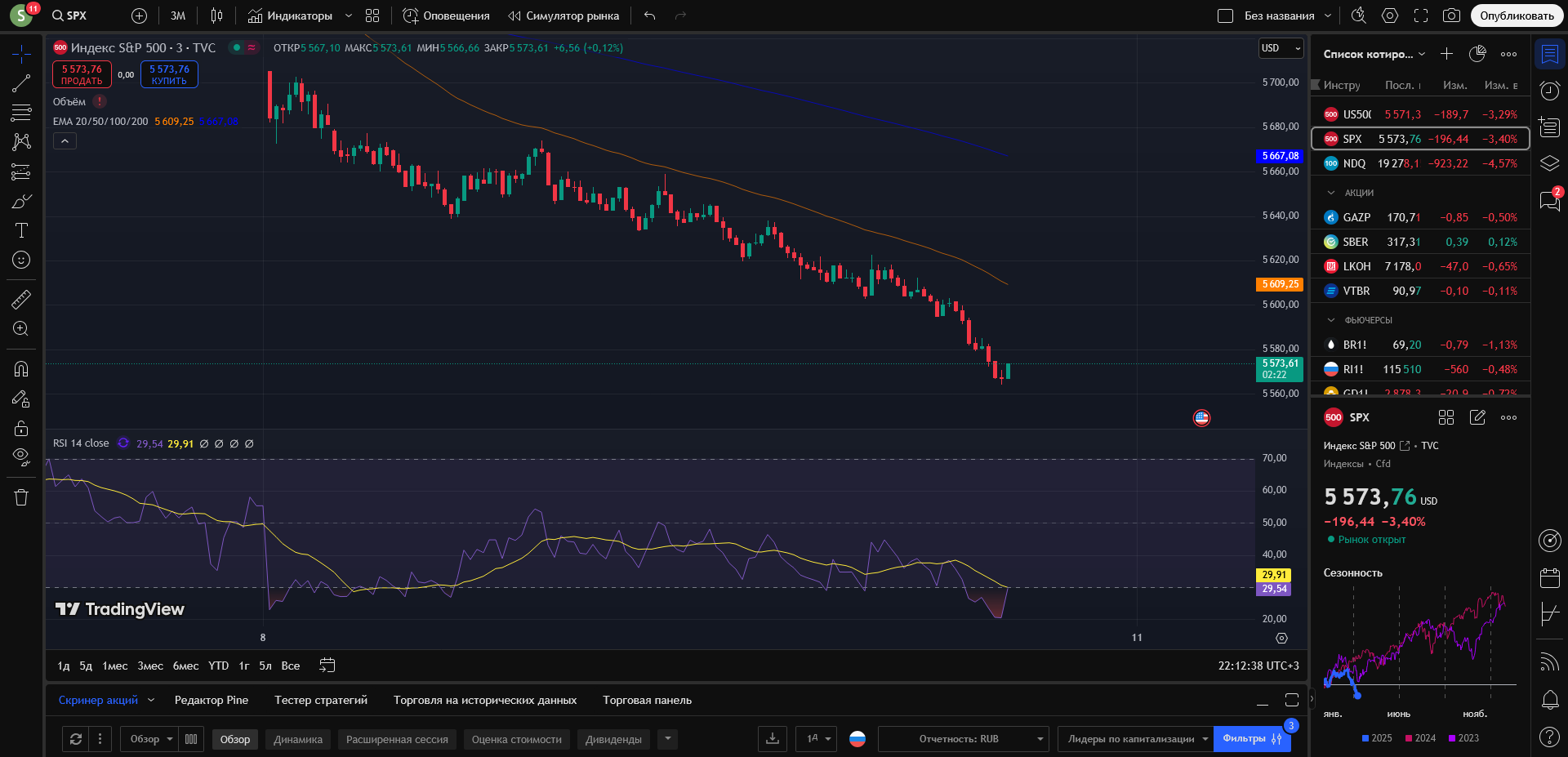Open SPX symbol search

(x=69, y=16)
